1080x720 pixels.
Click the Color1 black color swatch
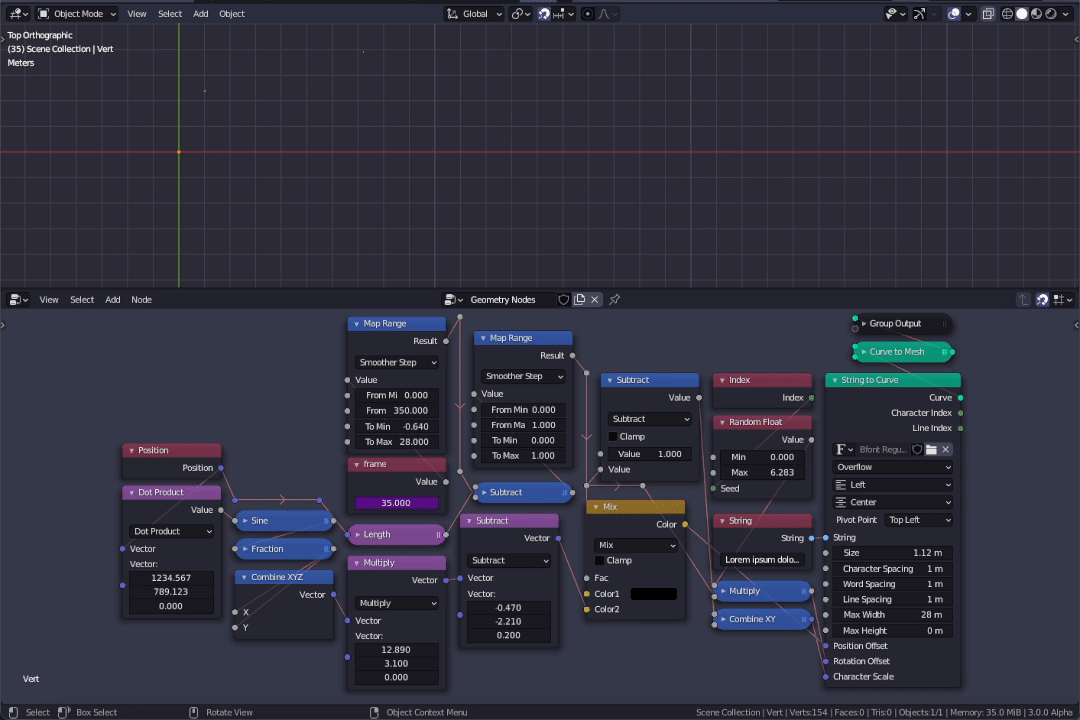pos(654,594)
